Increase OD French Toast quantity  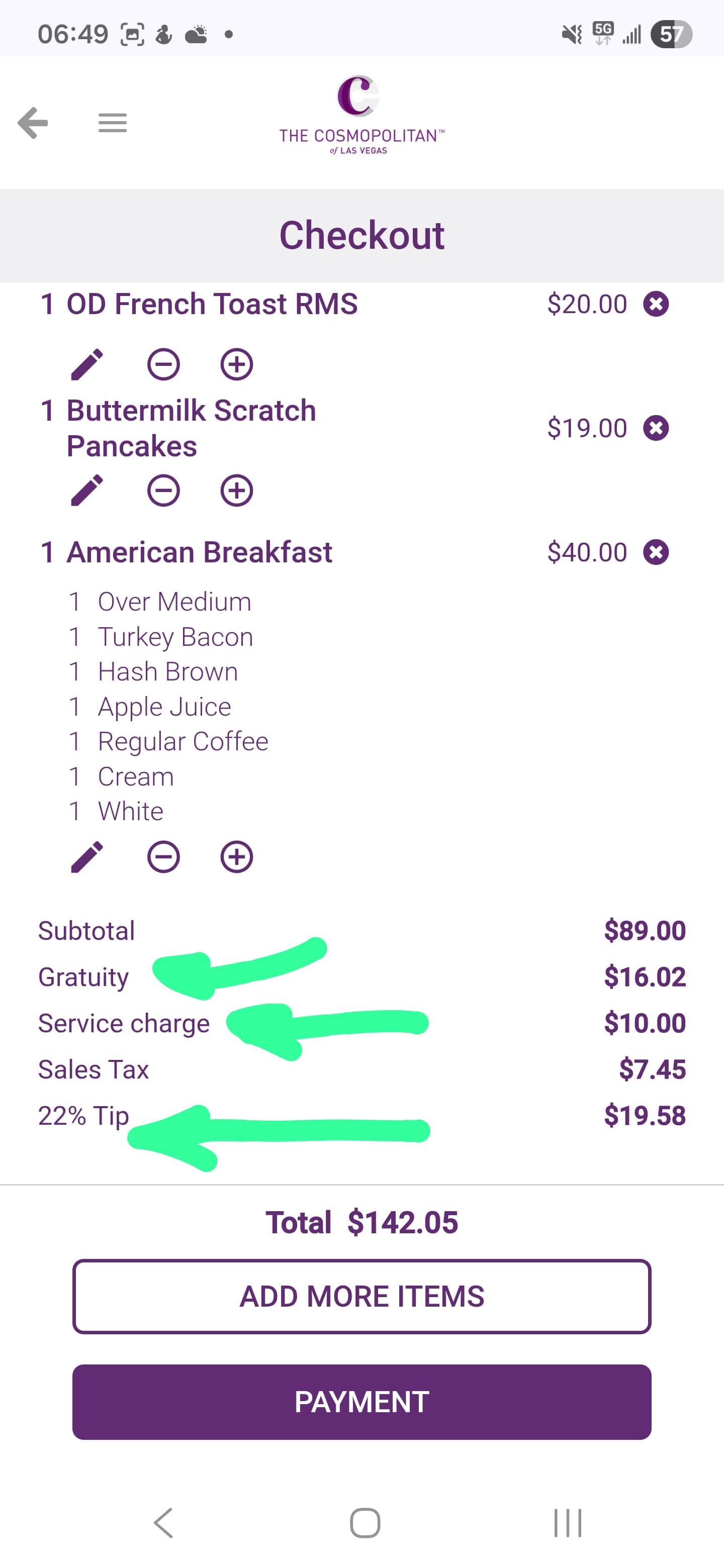pos(236,364)
